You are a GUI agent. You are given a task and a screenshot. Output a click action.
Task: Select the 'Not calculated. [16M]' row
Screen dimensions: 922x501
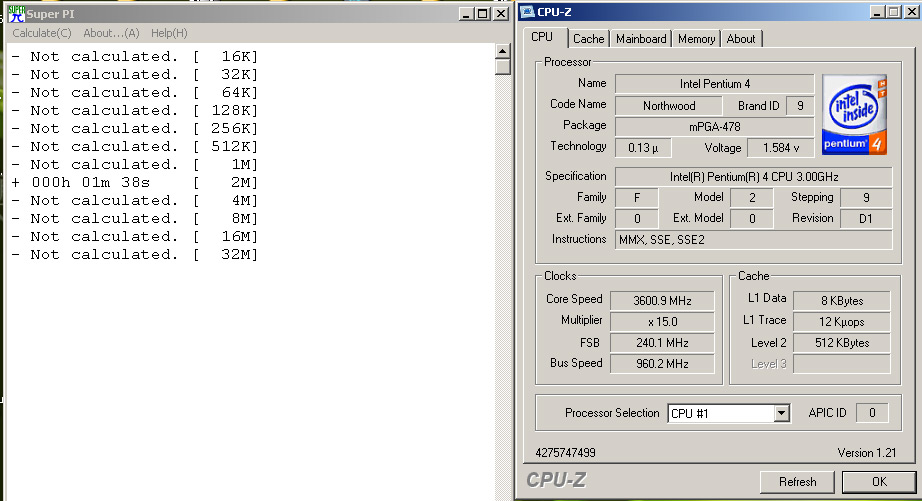135,236
